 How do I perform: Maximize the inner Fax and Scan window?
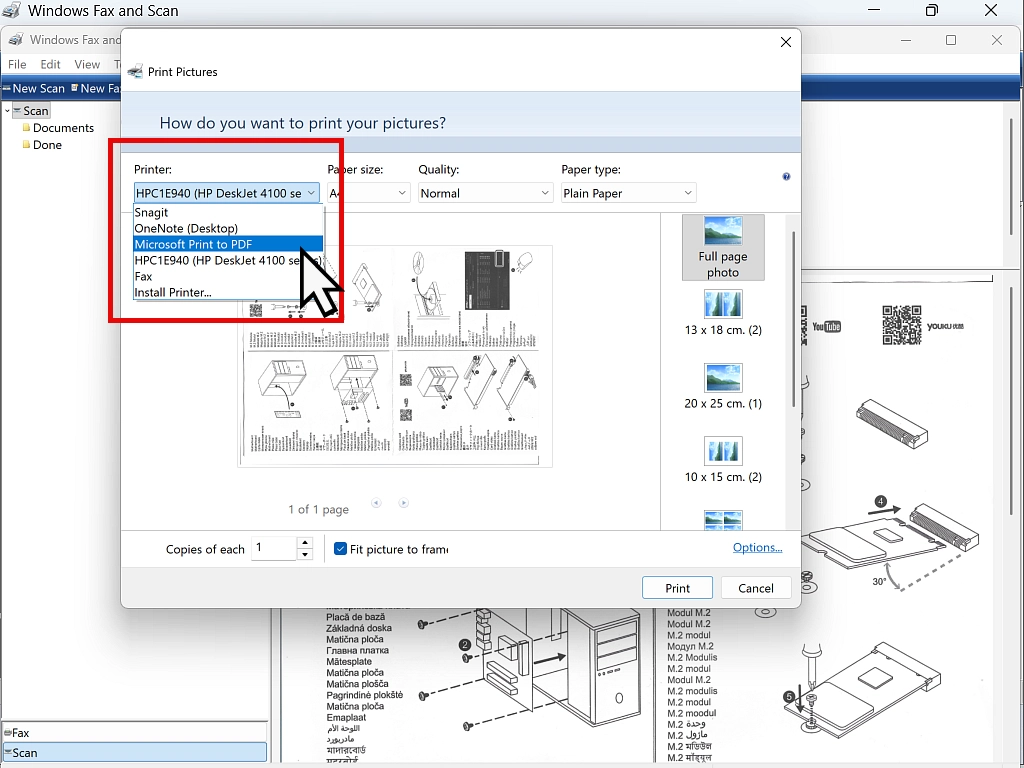[951, 40]
